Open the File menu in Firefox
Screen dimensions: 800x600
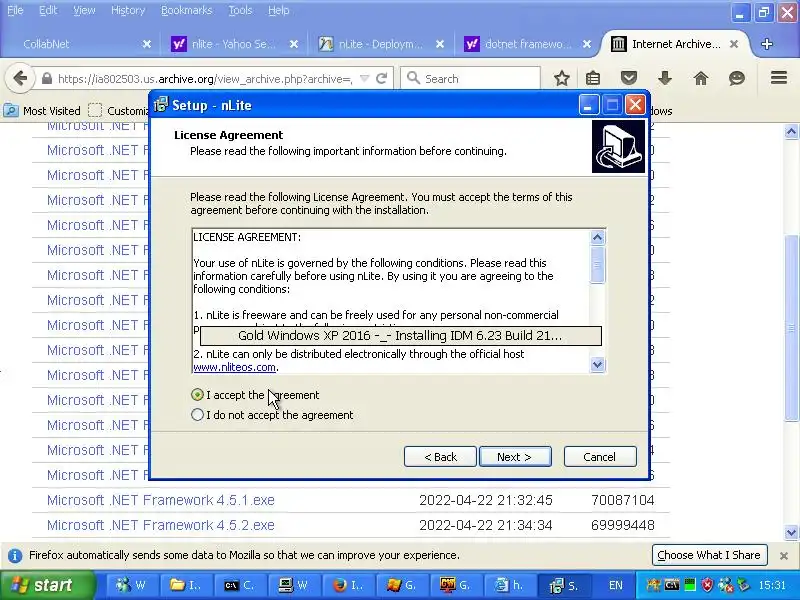[x=15, y=10]
